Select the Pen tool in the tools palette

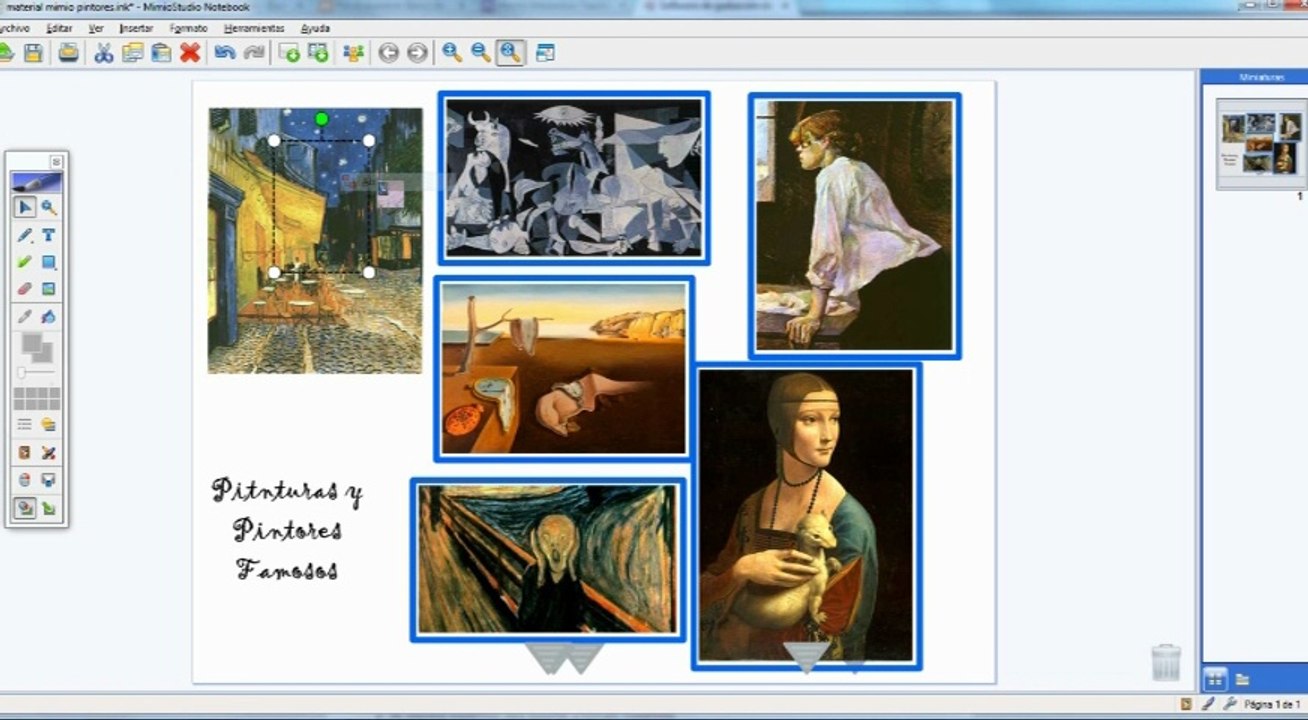25,236
